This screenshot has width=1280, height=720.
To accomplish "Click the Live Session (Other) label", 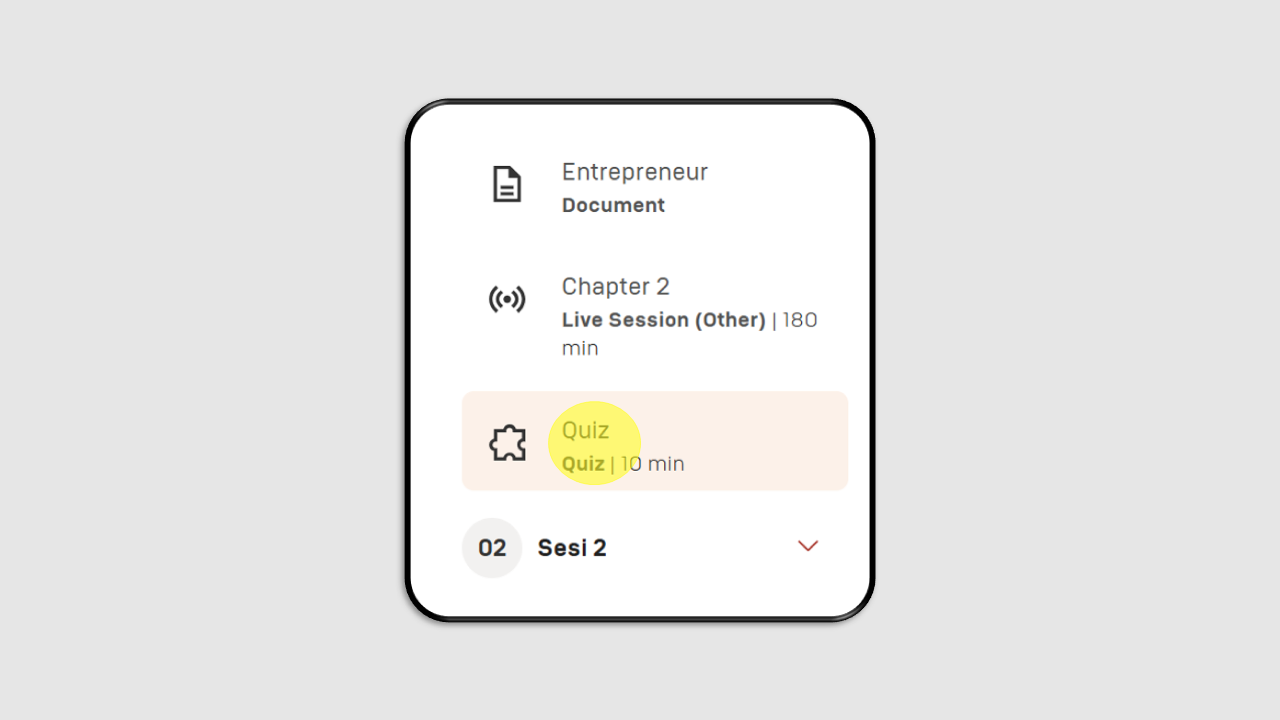I will [x=664, y=320].
